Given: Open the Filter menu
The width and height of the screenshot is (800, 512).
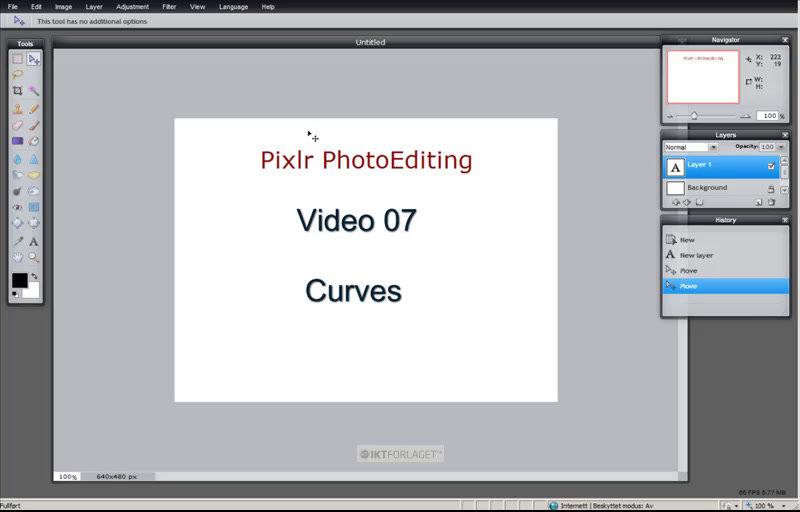Looking at the screenshot, I should pos(169,7).
